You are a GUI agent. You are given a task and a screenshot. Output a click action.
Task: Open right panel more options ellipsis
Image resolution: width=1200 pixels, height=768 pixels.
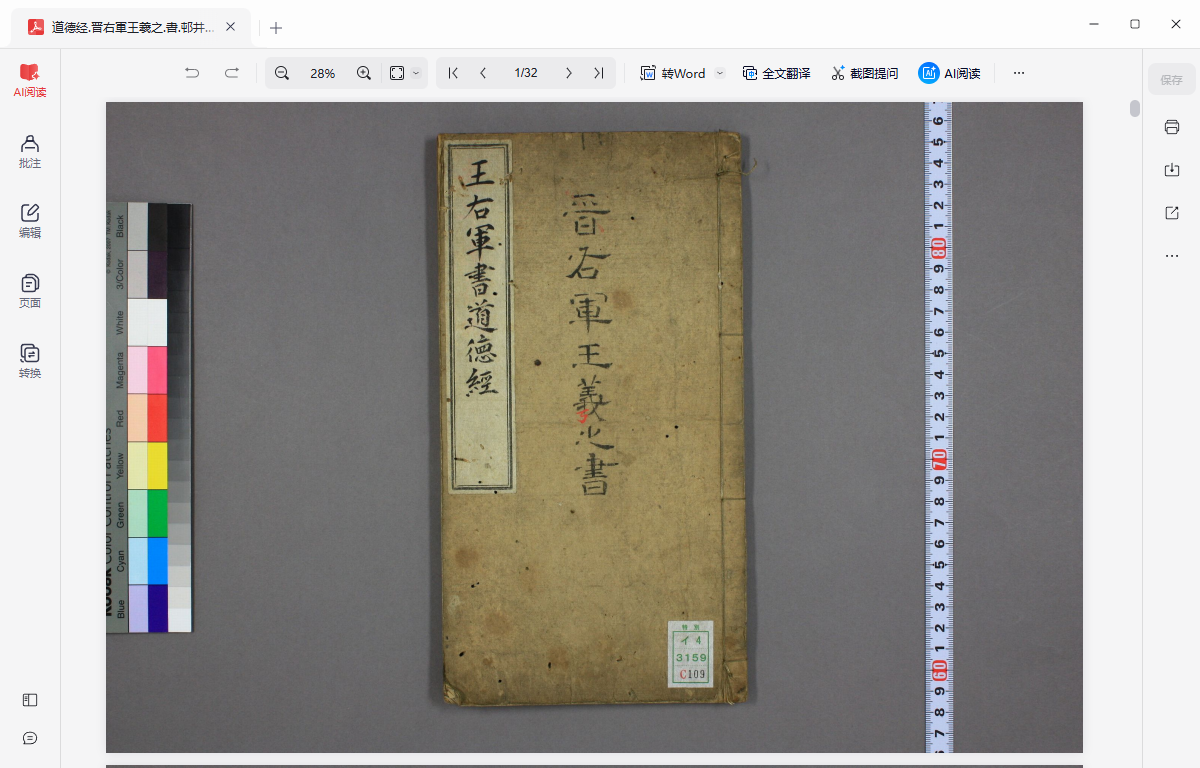(1171, 256)
